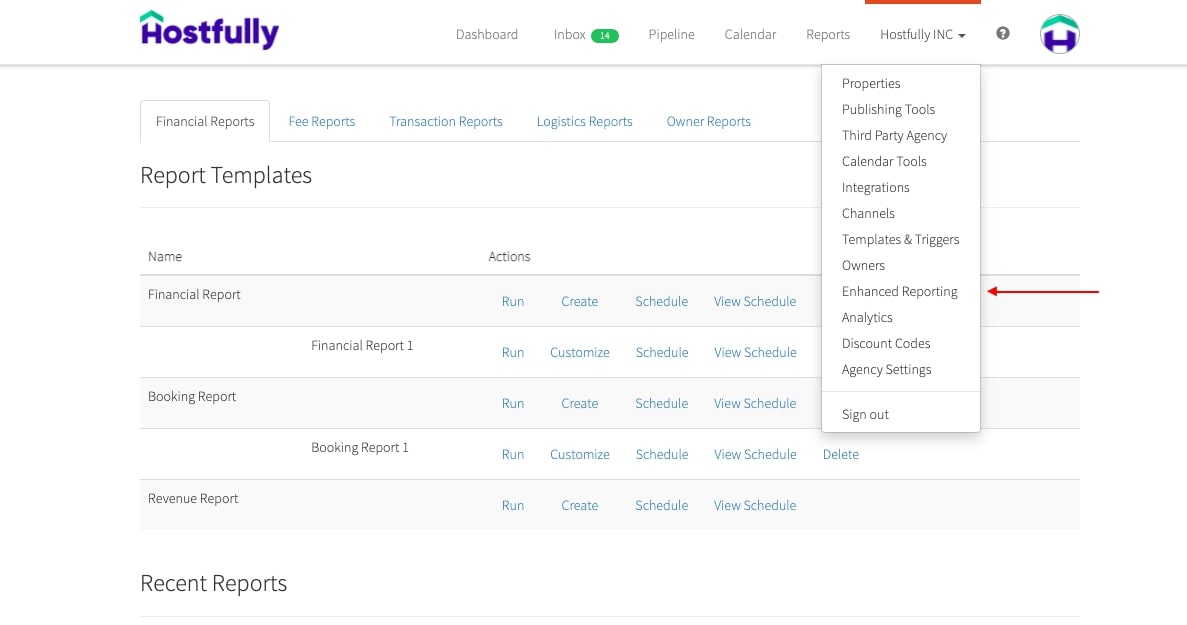Schedule the Revenue Report

[x=661, y=505]
